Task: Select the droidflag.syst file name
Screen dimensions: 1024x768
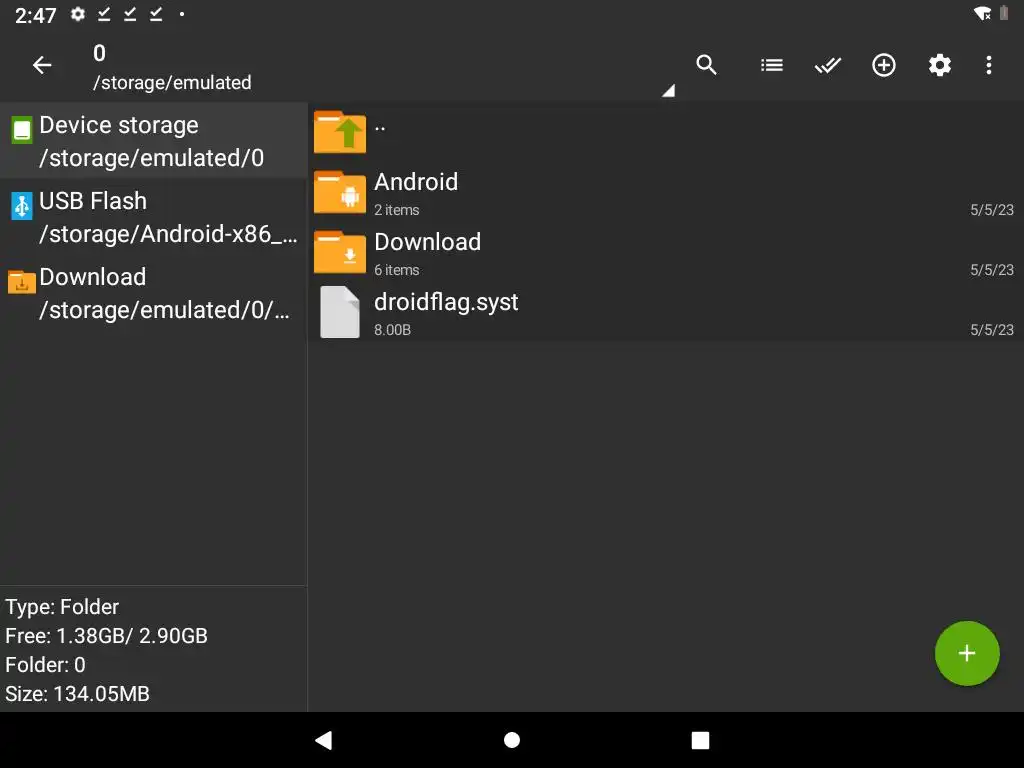Action: click(x=446, y=302)
